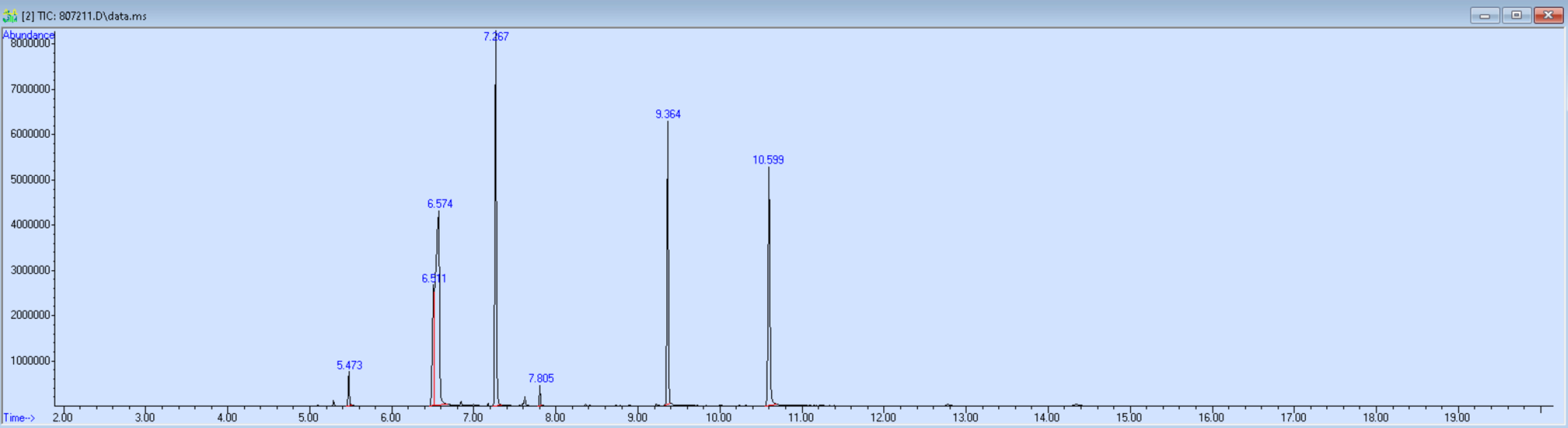The width and height of the screenshot is (1568, 428).
Task: Click the 18.00 time axis tick label
Action: pyautogui.click(x=1375, y=418)
